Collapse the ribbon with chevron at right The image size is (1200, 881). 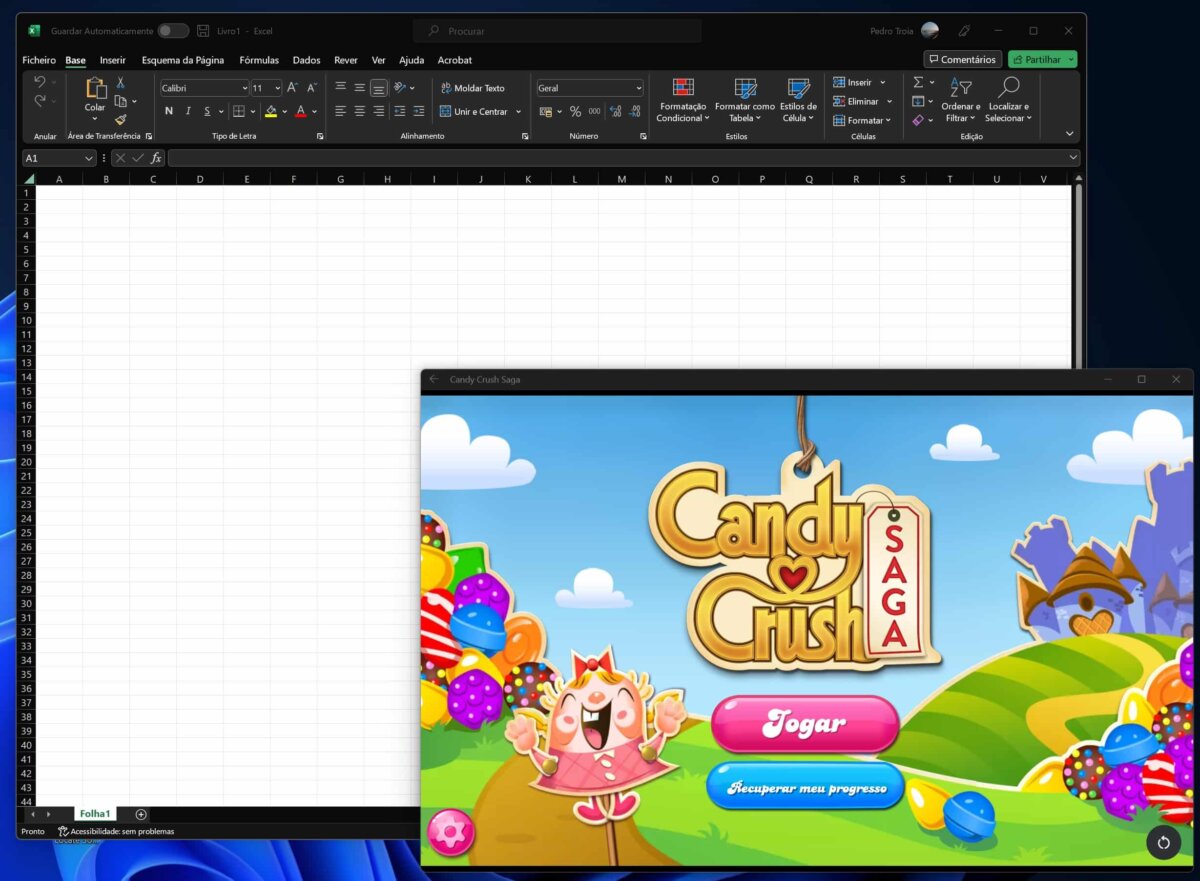1069,134
